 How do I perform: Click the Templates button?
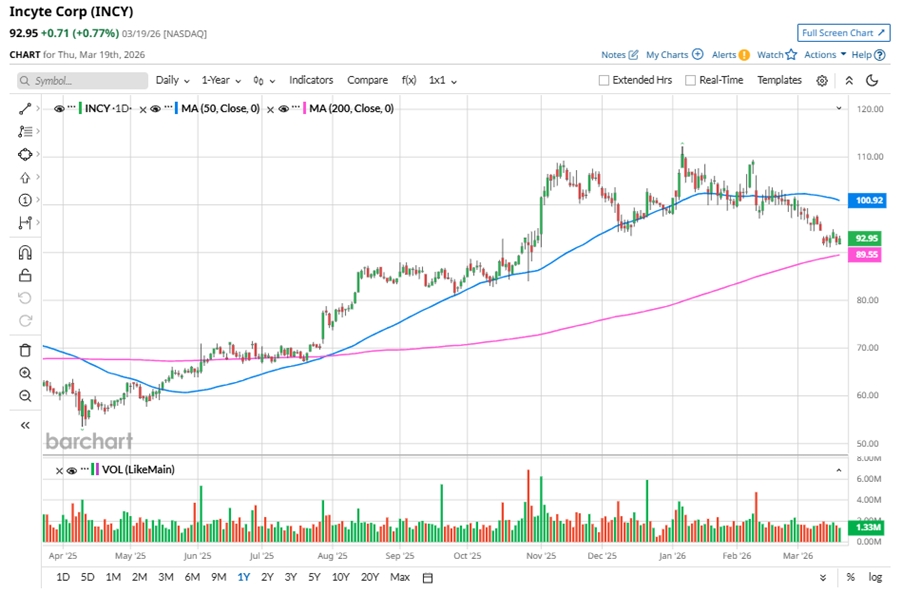pyautogui.click(x=779, y=80)
